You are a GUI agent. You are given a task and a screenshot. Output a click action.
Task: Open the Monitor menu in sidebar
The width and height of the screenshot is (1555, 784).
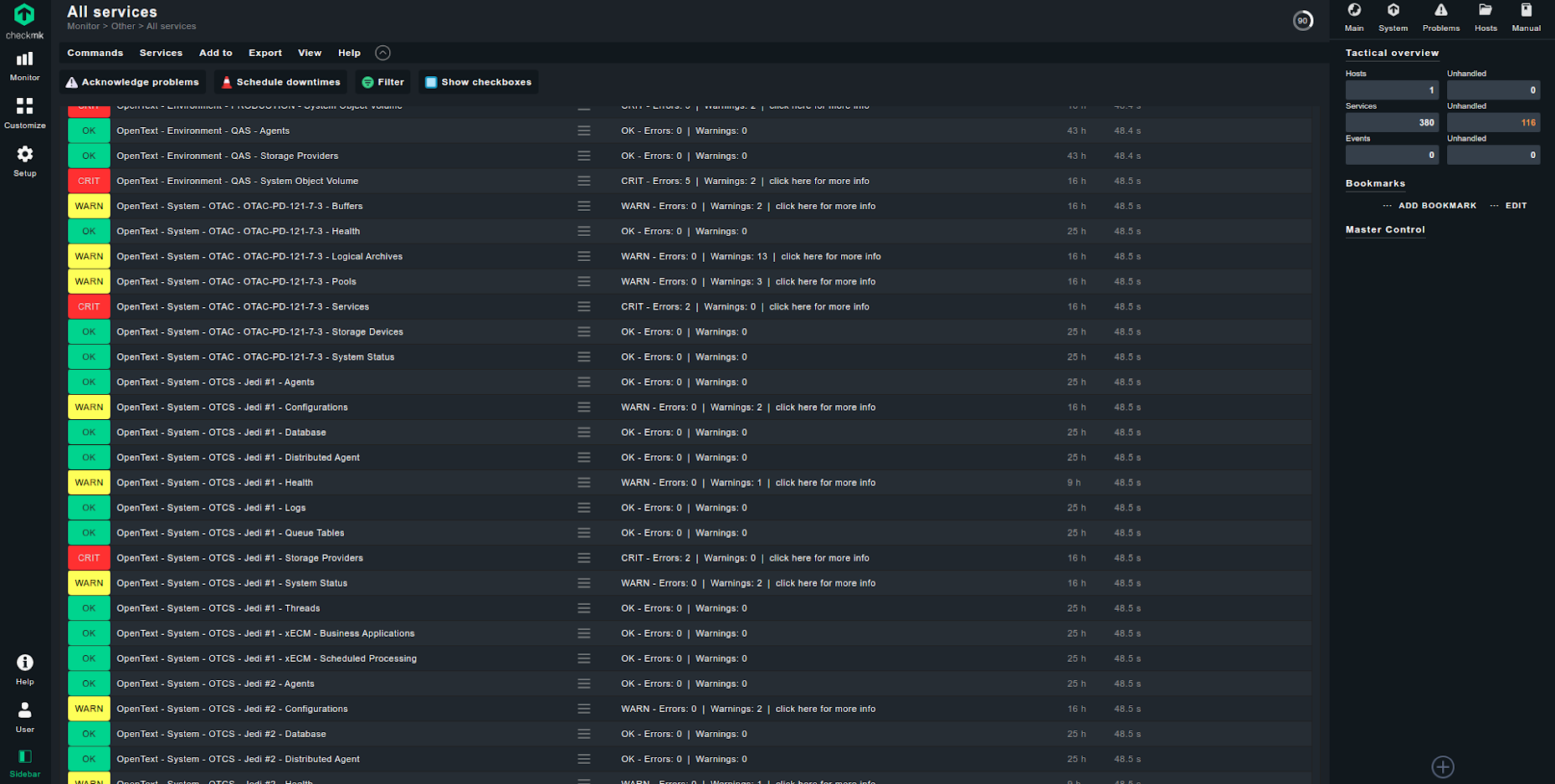[x=24, y=66]
